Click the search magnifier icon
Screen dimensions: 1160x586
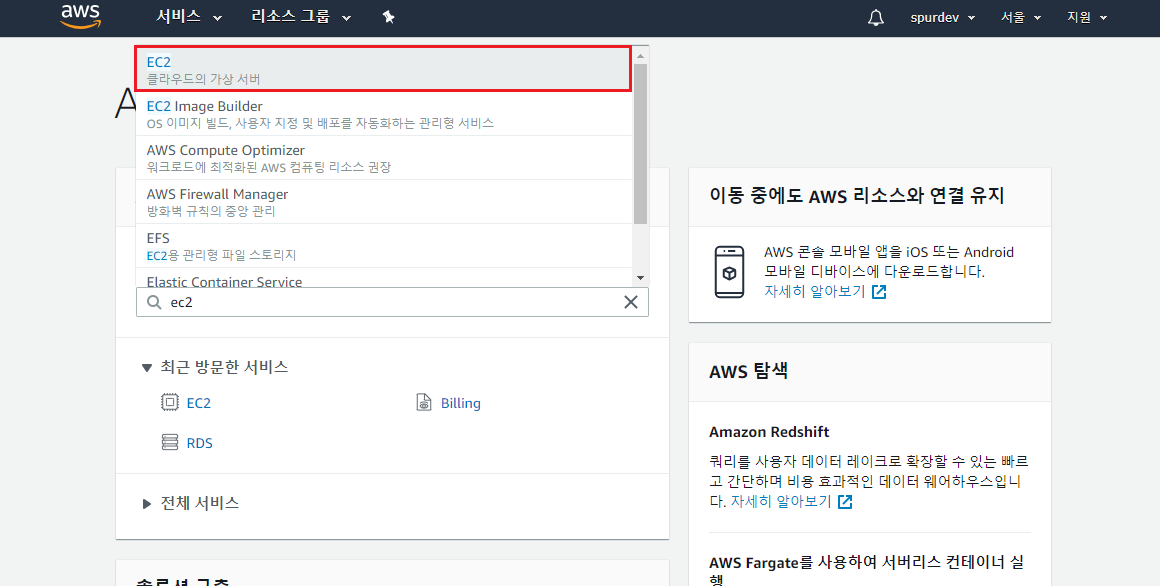tap(154, 302)
